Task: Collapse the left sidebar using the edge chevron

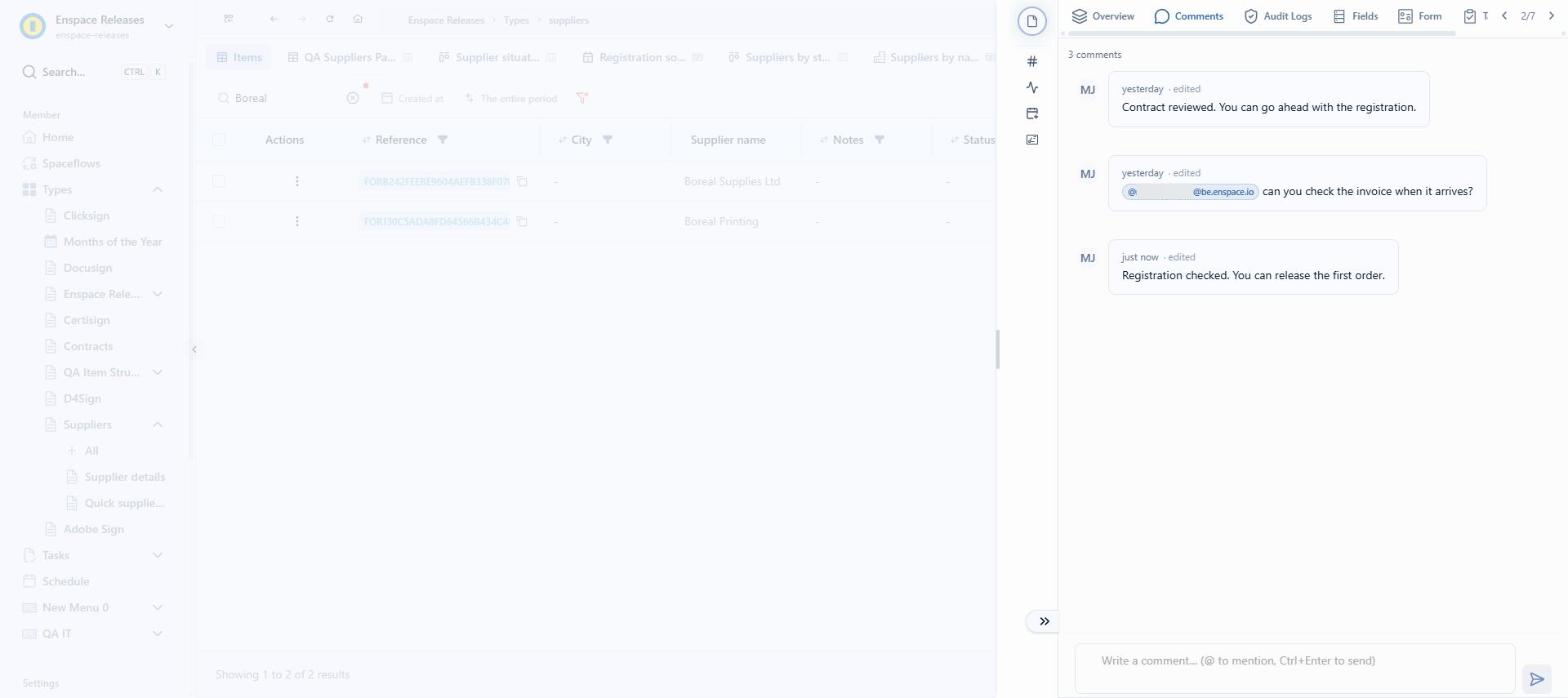Action: (x=194, y=349)
